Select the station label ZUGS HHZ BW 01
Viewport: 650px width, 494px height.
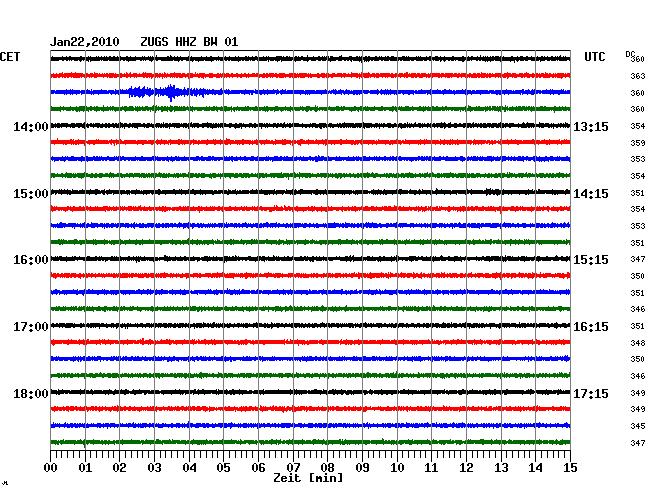coord(189,42)
